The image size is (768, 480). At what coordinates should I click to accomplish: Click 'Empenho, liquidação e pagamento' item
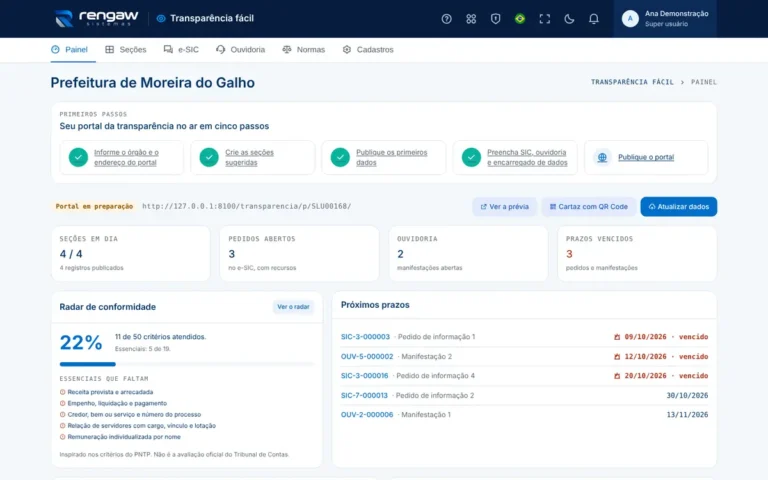click(117, 403)
